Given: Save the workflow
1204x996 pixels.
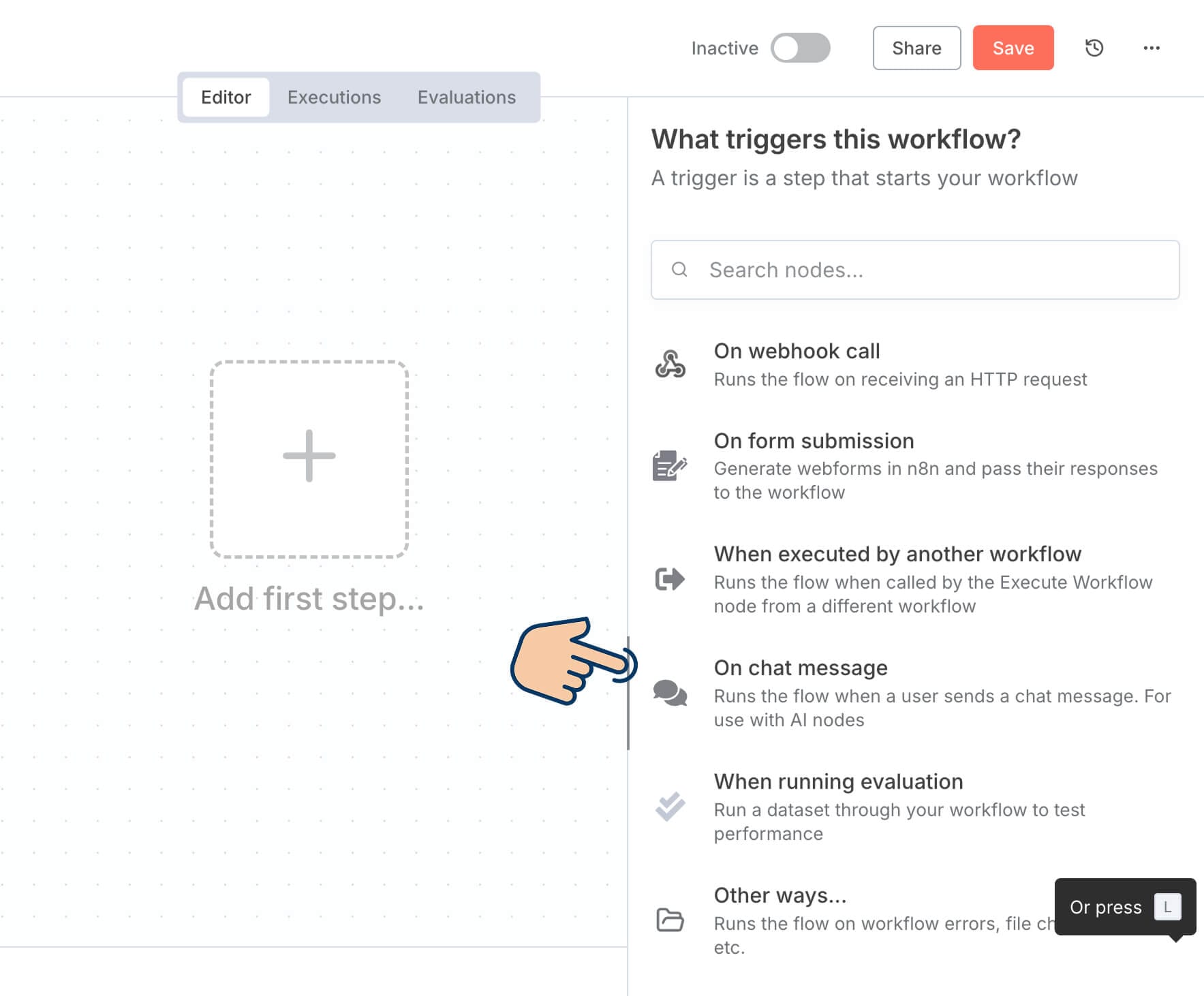Looking at the screenshot, I should pos(1013,48).
